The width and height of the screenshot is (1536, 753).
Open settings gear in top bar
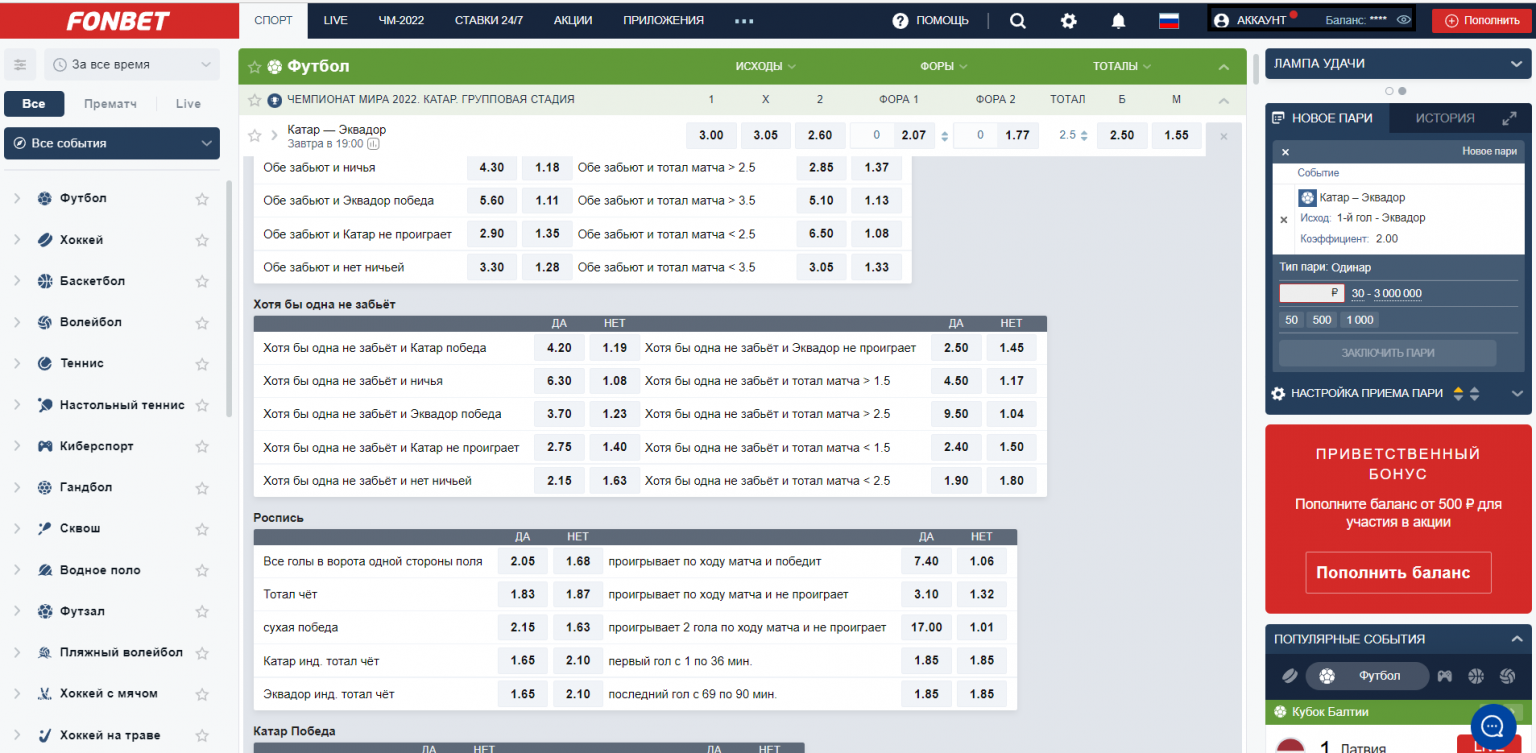click(x=1068, y=21)
